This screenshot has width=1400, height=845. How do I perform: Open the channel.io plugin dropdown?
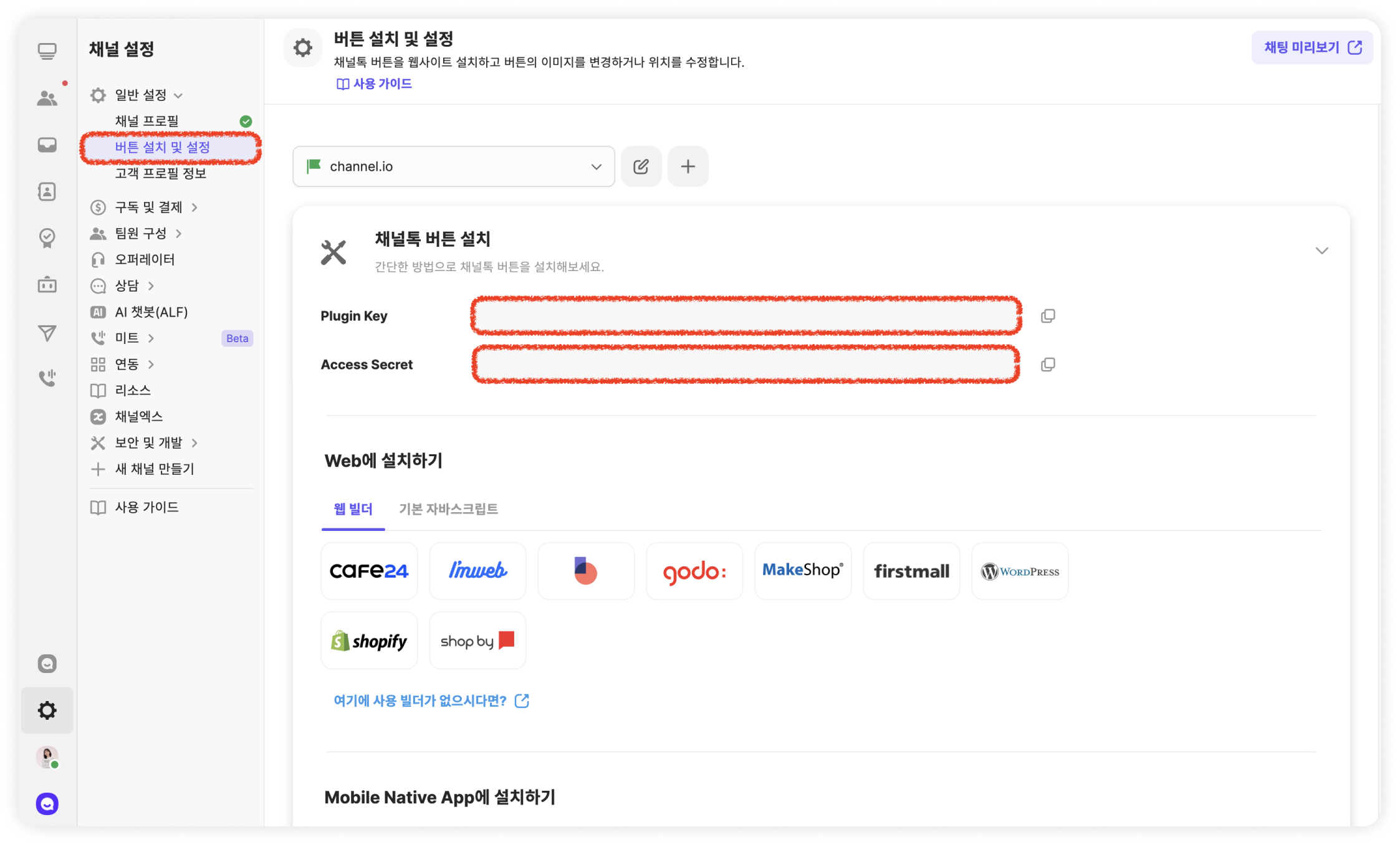click(x=453, y=166)
